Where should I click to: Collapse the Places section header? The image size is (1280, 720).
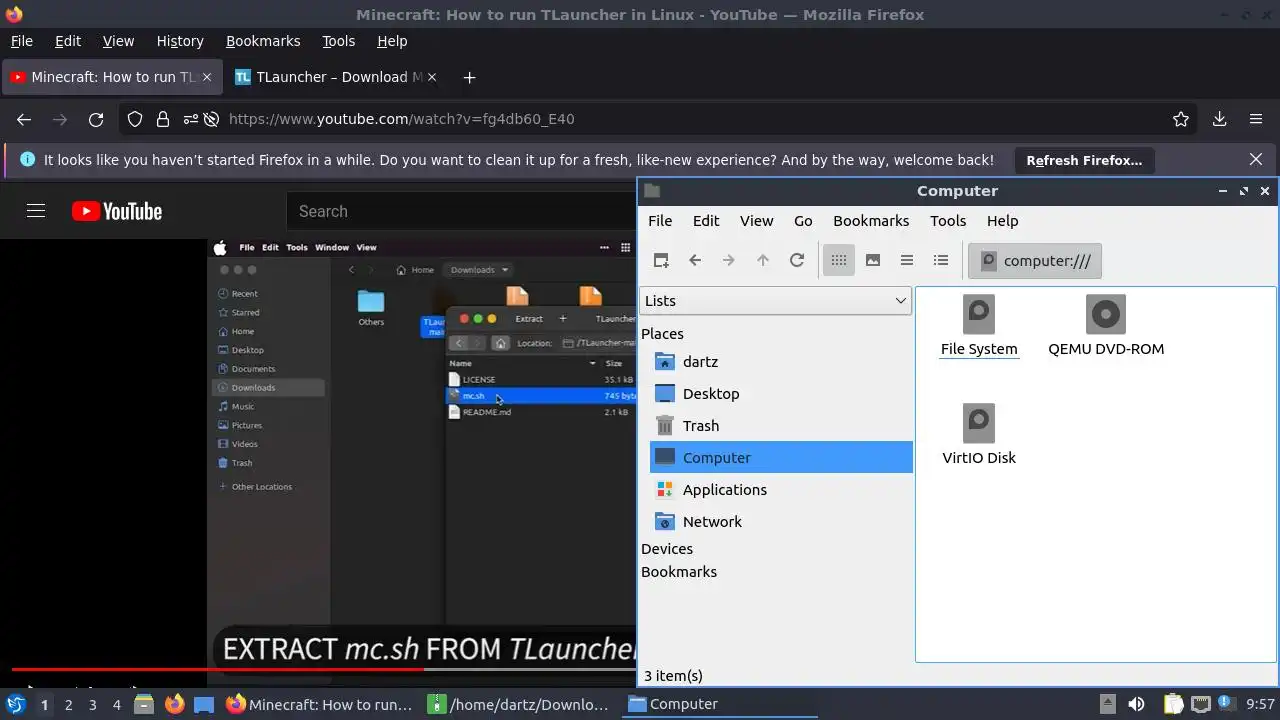coord(663,334)
